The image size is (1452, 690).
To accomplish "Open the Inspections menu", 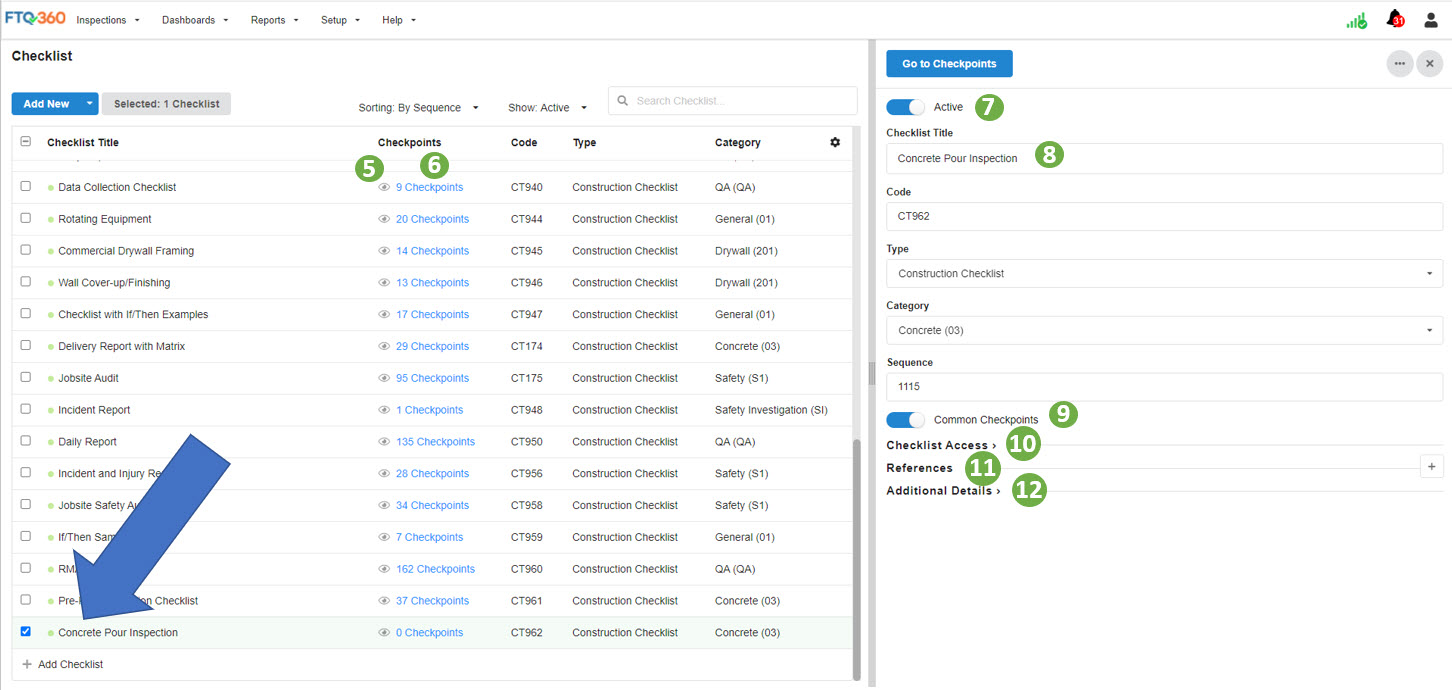I will (108, 20).
